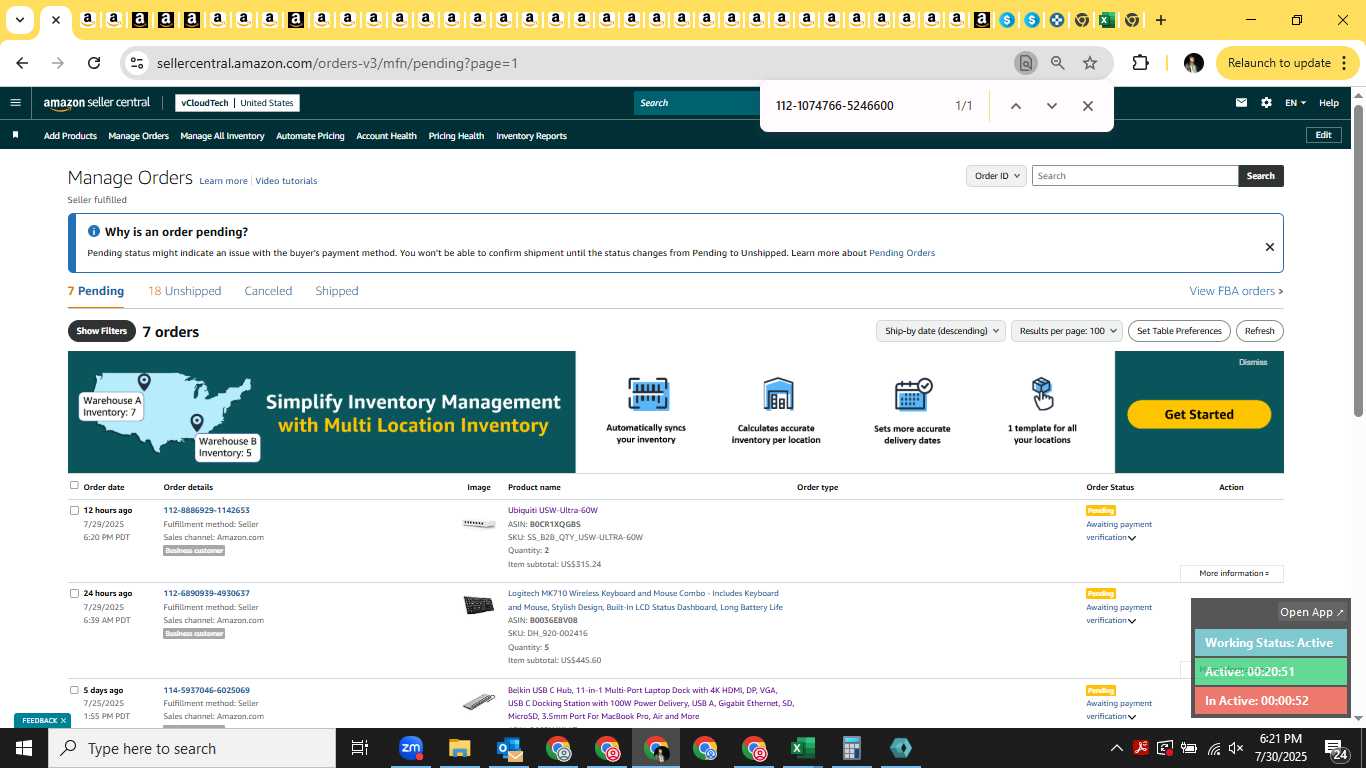
Task: Open the Chrome profile avatar
Action: tap(1193, 63)
